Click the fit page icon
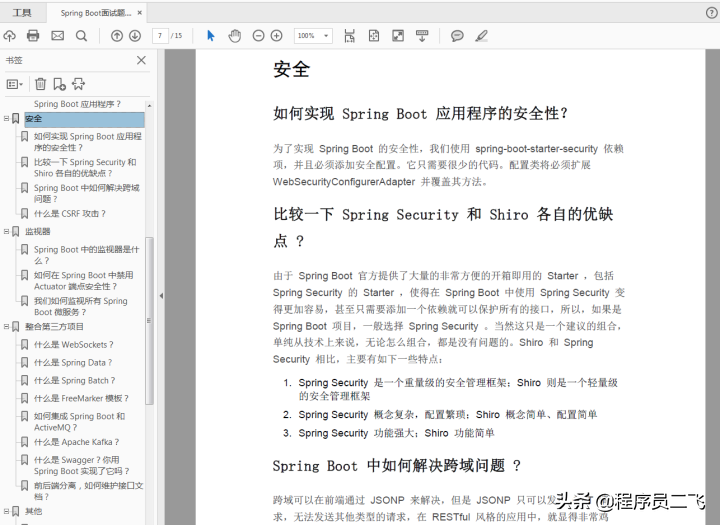The width and height of the screenshot is (720, 525). (374, 36)
